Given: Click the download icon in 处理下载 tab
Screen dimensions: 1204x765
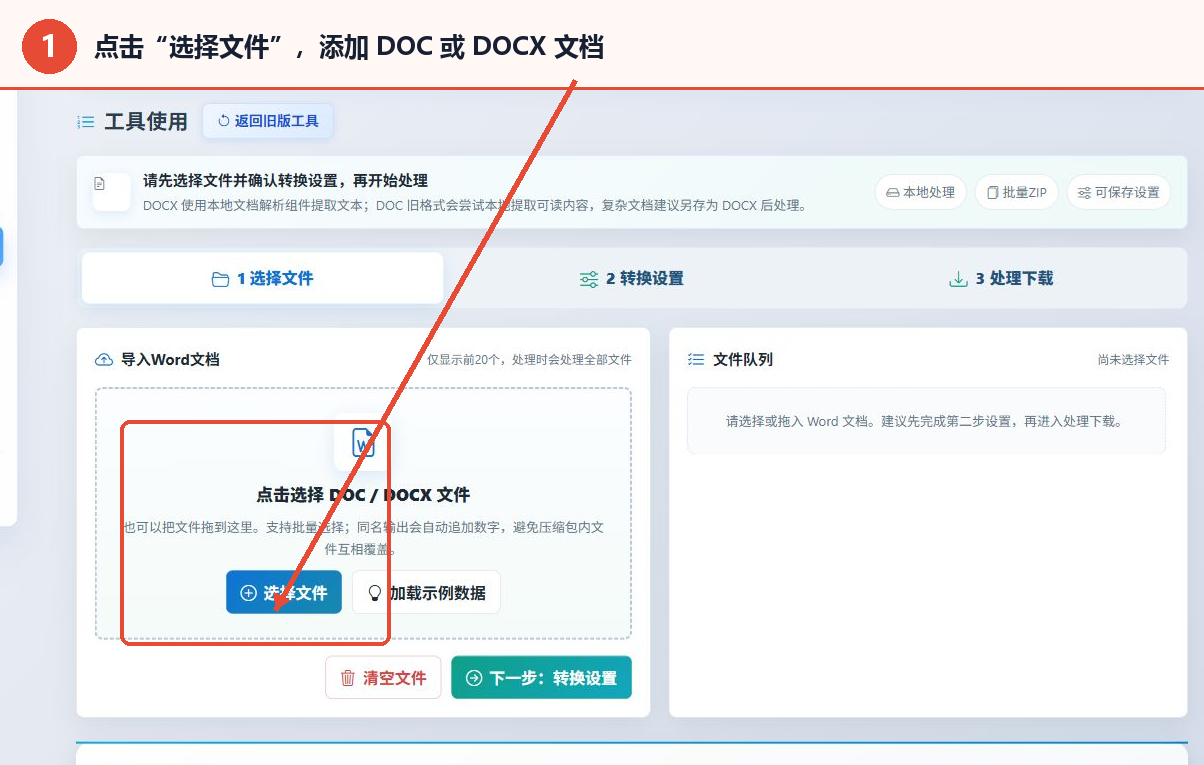Looking at the screenshot, I should (958, 279).
